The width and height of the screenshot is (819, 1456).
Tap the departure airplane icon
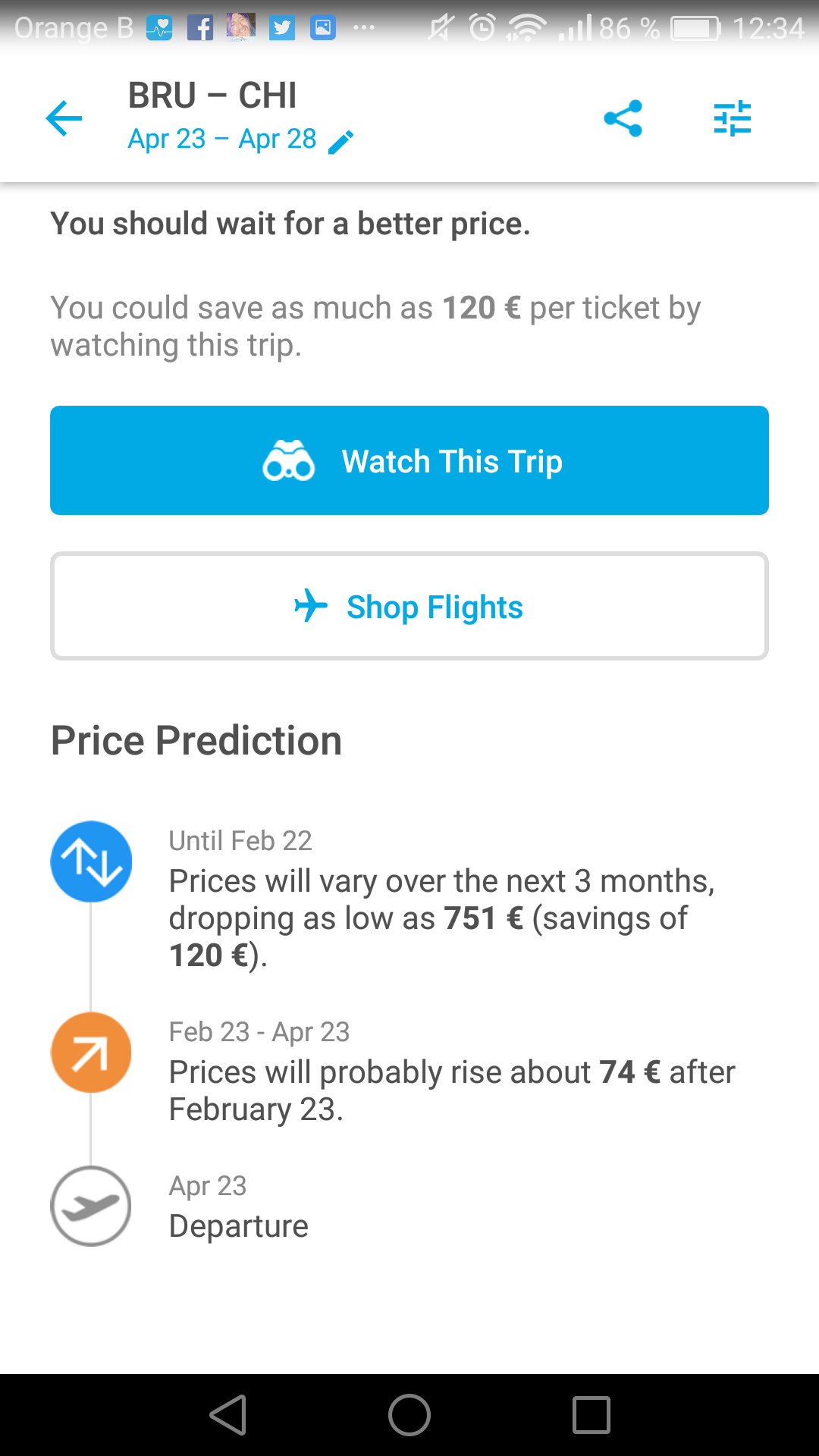(x=91, y=1206)
